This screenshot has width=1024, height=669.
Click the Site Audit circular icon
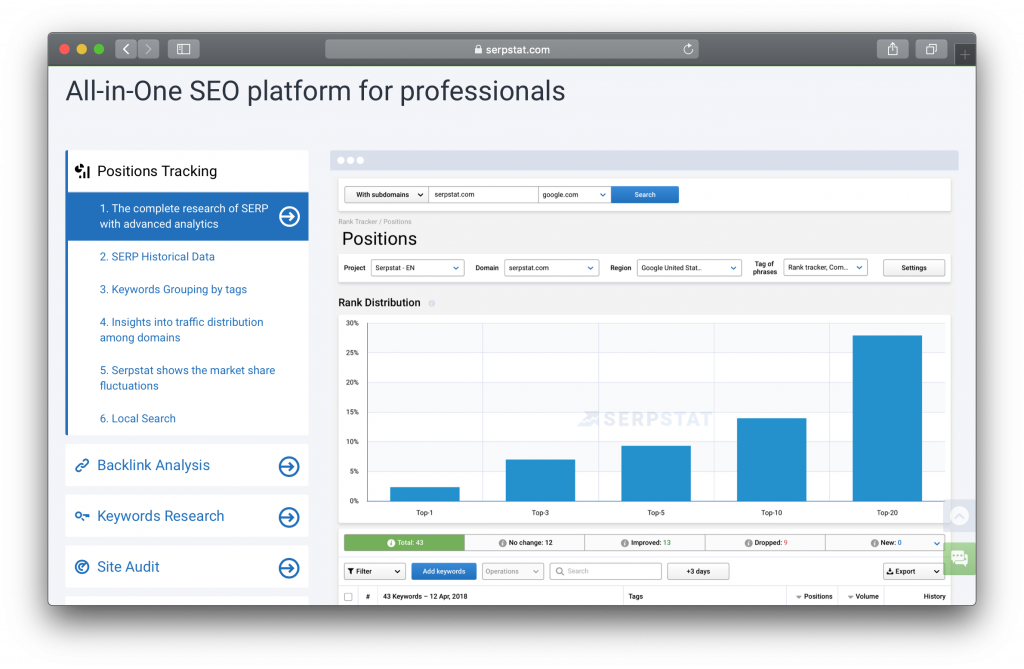tap(82, 566)
